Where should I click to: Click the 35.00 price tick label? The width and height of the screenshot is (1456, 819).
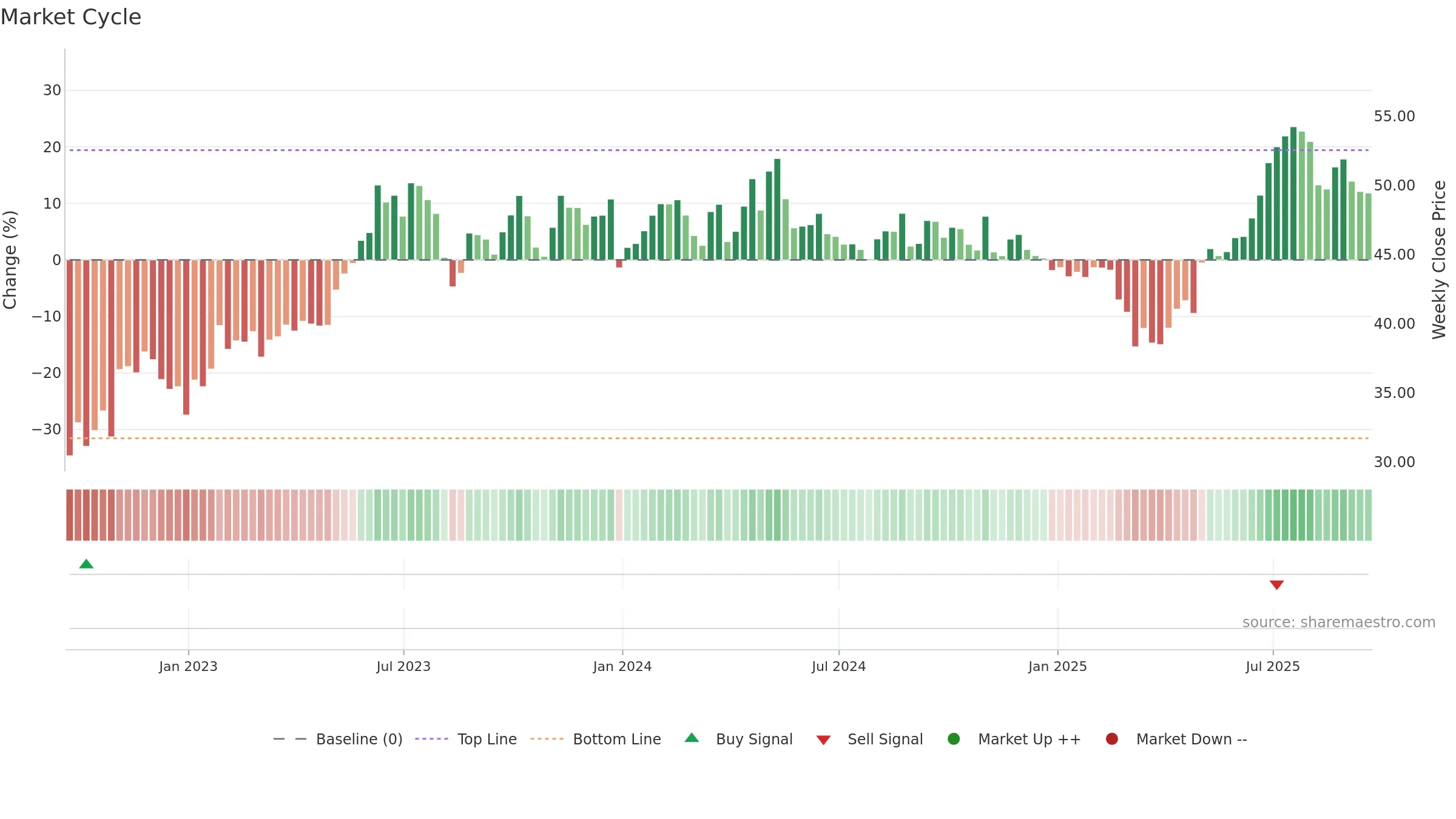click(x=1394, y=393)
